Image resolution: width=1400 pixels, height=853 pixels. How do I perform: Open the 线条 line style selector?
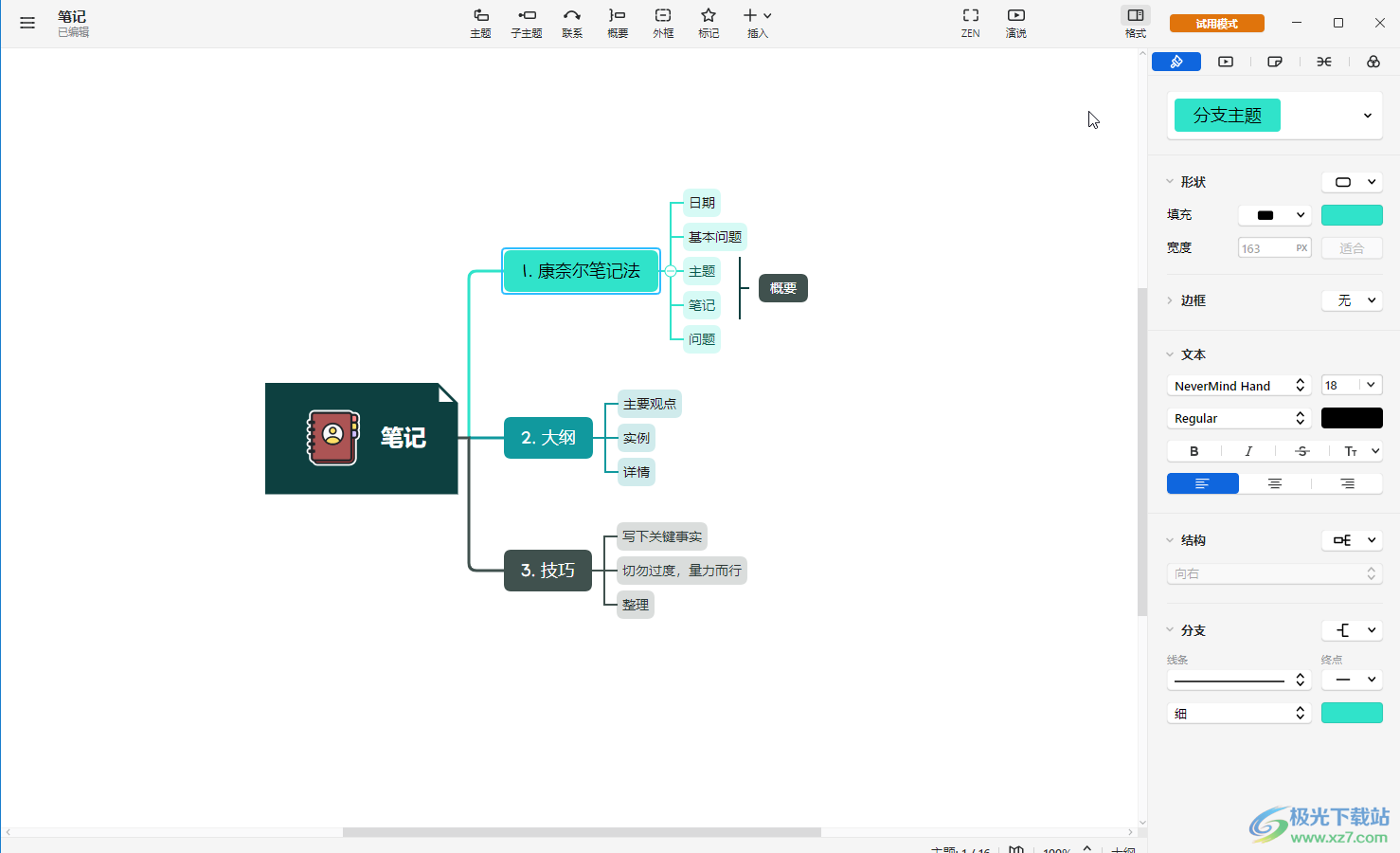(1239, 680)
